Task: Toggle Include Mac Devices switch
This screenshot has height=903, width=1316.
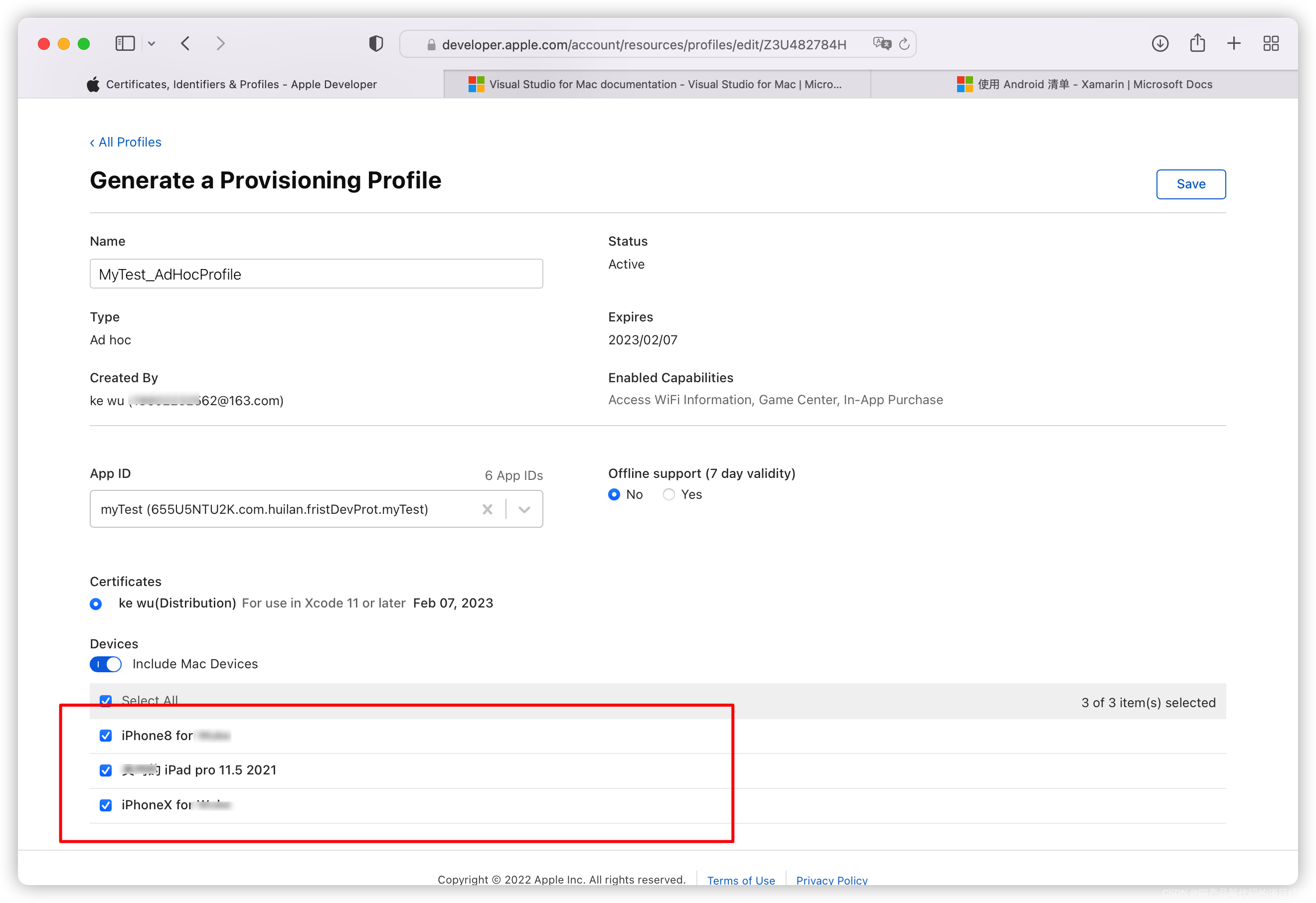Action: point(106,664)
